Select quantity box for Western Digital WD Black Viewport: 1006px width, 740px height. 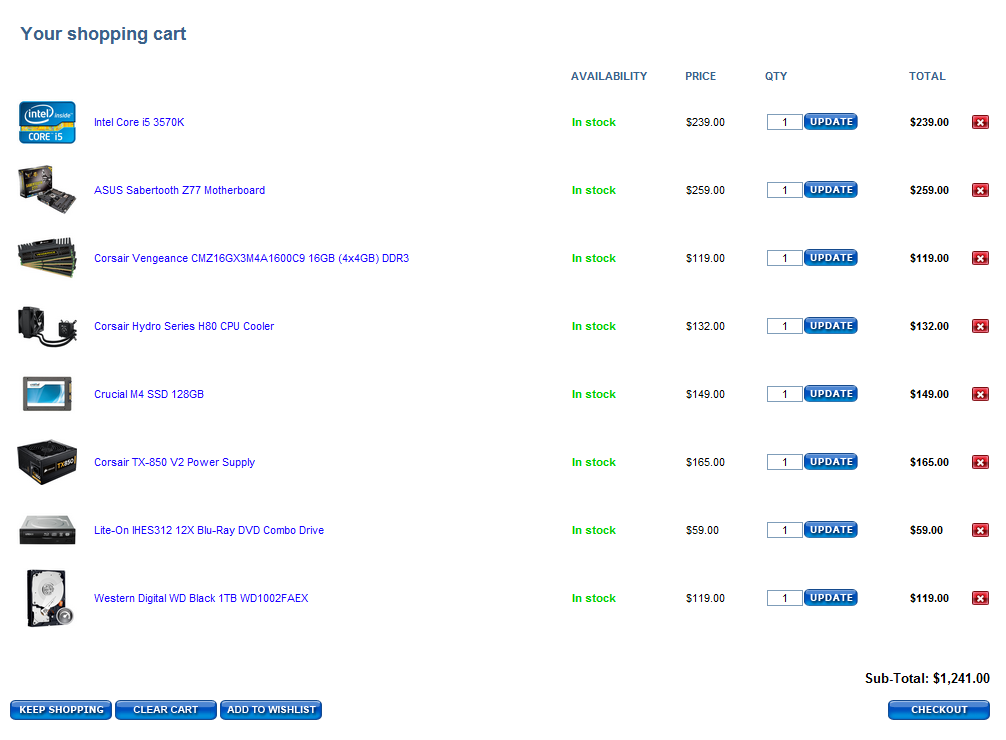(785, 598)
